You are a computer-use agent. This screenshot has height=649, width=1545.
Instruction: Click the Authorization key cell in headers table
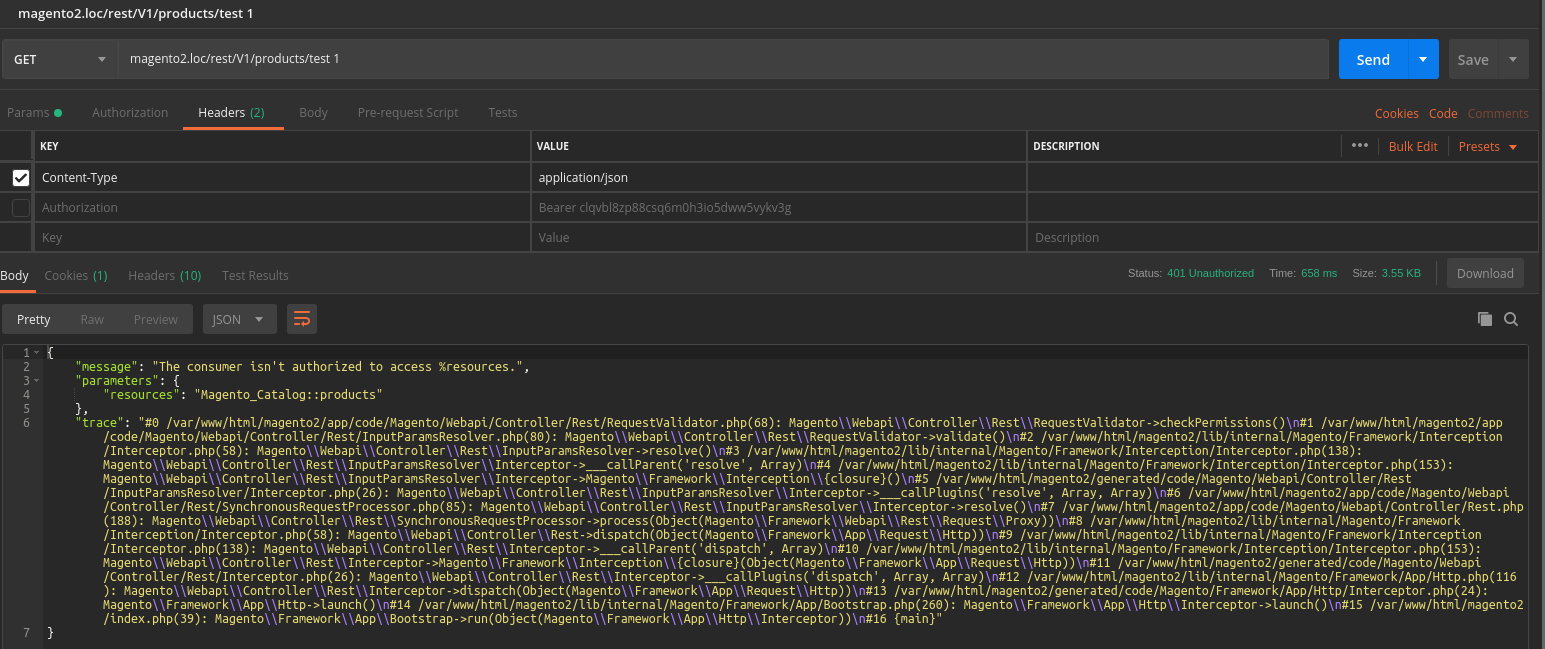click(x=282, y=207)
